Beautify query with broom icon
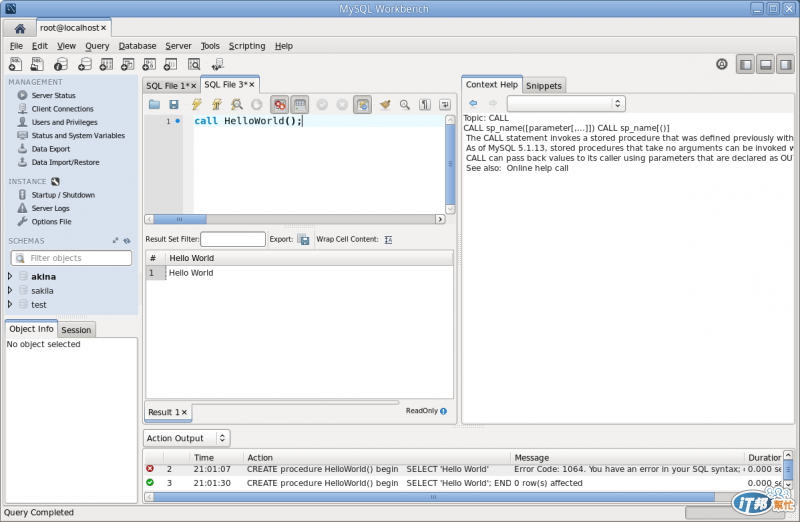The height and width of the screenshot is (522, 800). [385, 105]
